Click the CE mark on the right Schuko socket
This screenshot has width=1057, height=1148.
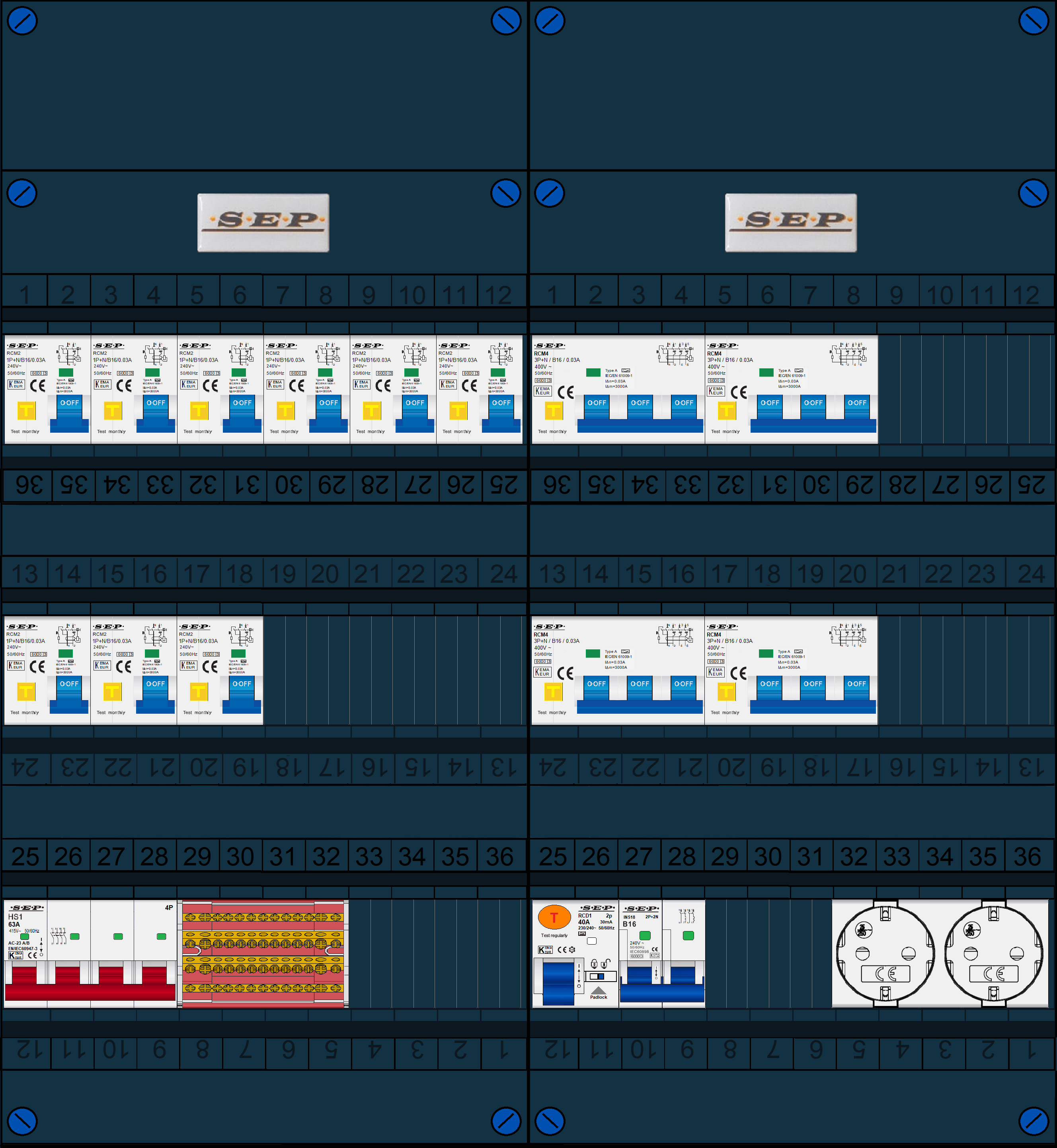pos(993,974)
